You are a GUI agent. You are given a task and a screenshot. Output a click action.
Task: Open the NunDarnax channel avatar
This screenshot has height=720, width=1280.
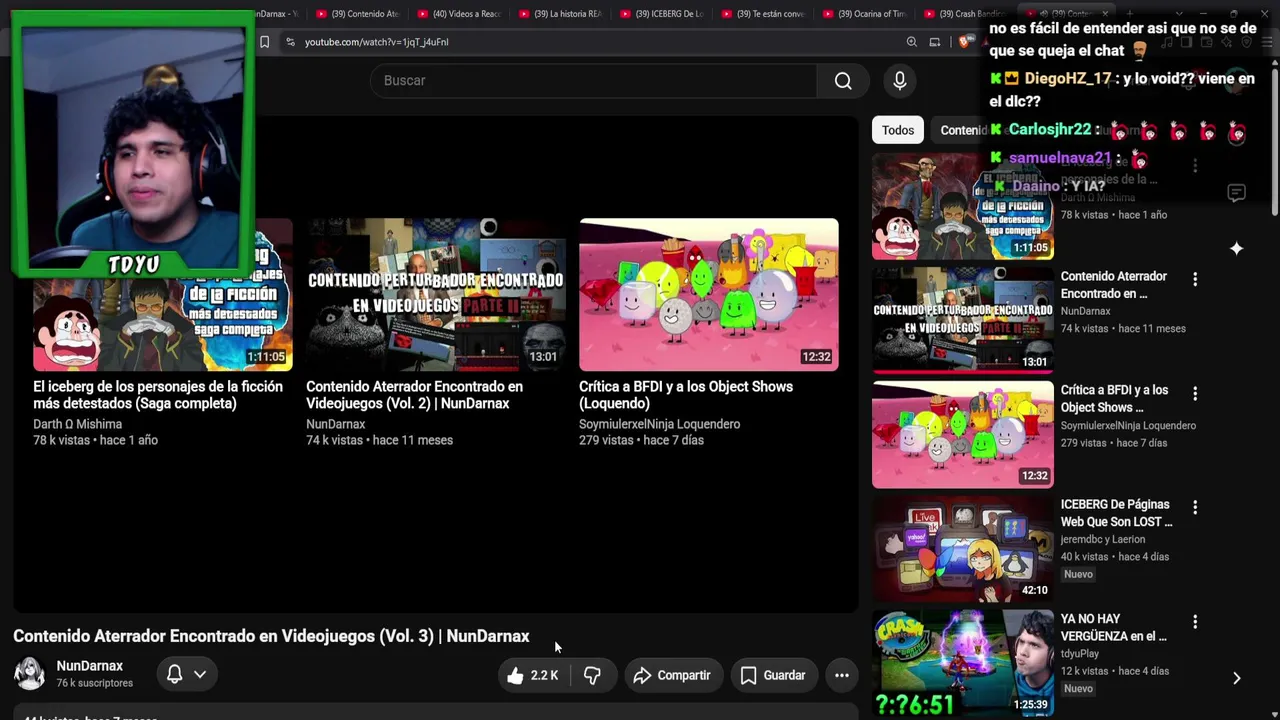pos(29,674)
